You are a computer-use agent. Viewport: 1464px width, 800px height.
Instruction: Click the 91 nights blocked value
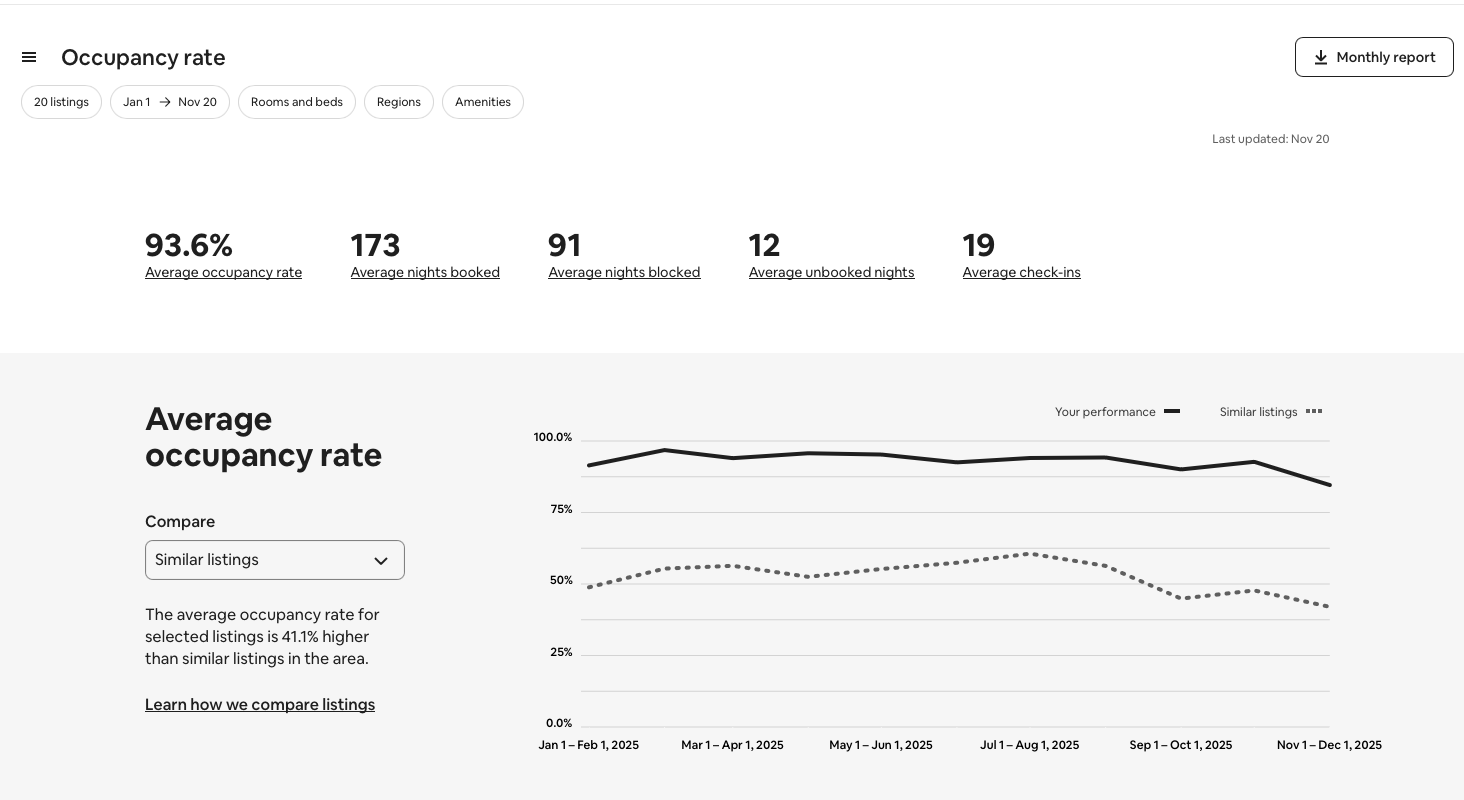(565, 245)
